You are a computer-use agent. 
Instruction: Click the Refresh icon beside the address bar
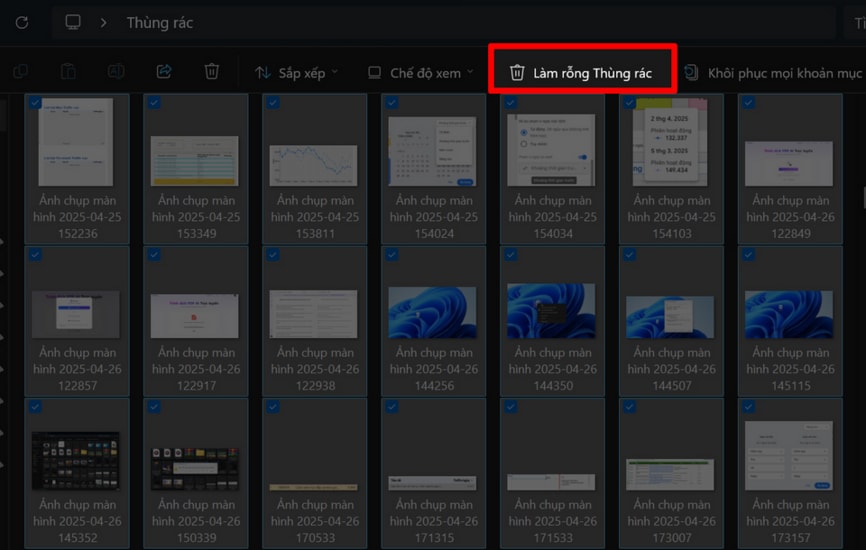[22, 22]
